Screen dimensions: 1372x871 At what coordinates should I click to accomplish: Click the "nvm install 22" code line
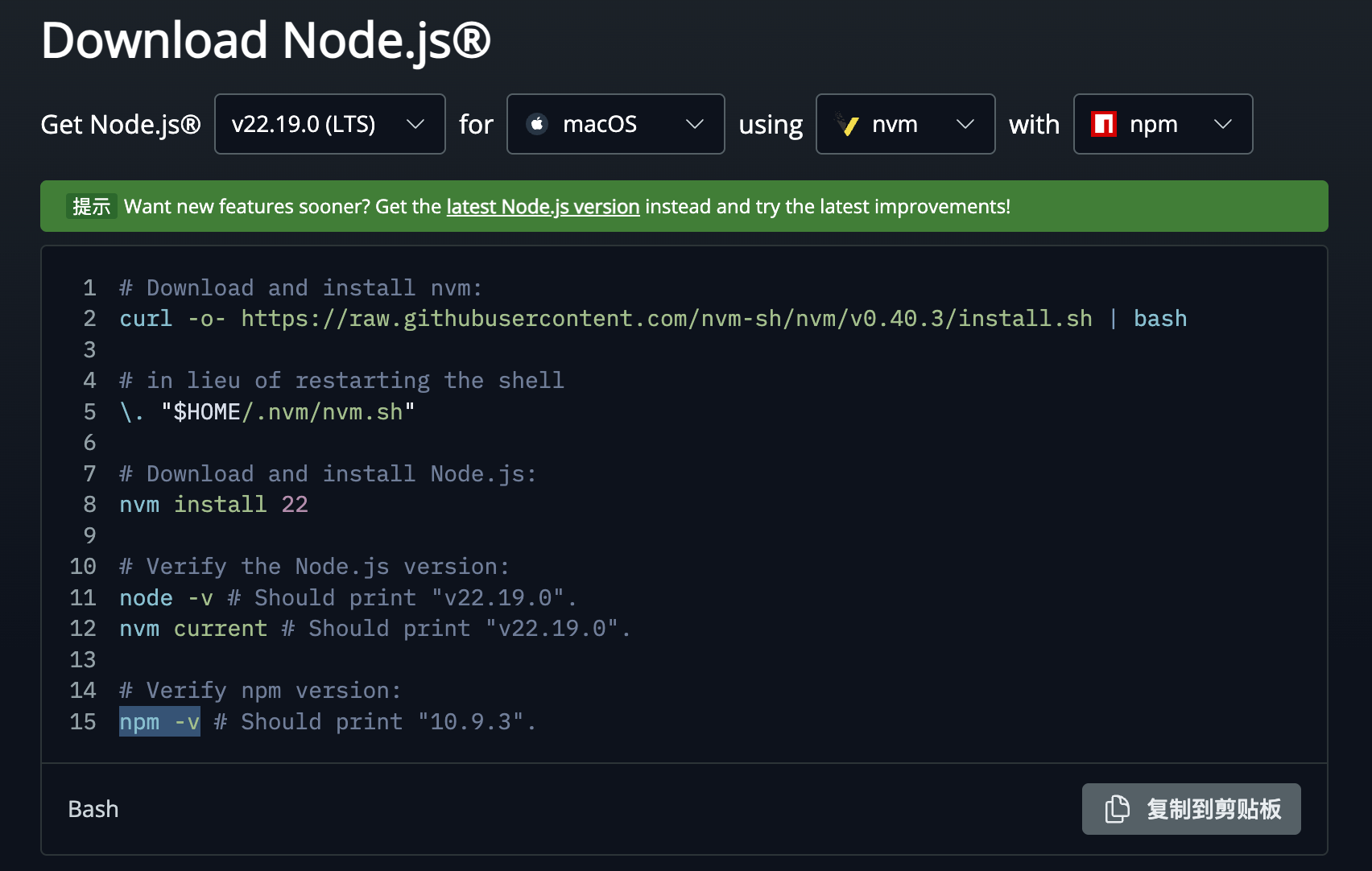213,505
